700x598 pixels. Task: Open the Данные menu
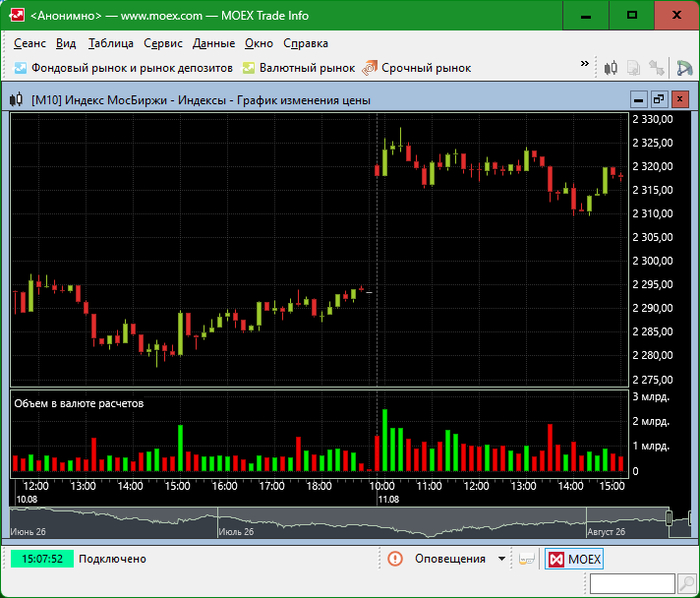click(214, 43)
